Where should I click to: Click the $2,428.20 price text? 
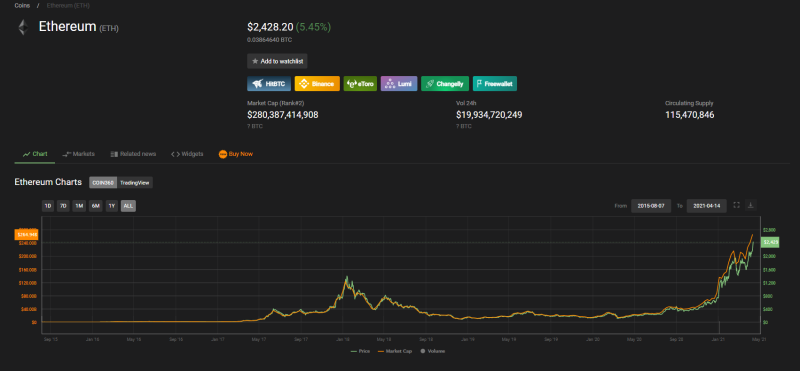tap(270, 27)
